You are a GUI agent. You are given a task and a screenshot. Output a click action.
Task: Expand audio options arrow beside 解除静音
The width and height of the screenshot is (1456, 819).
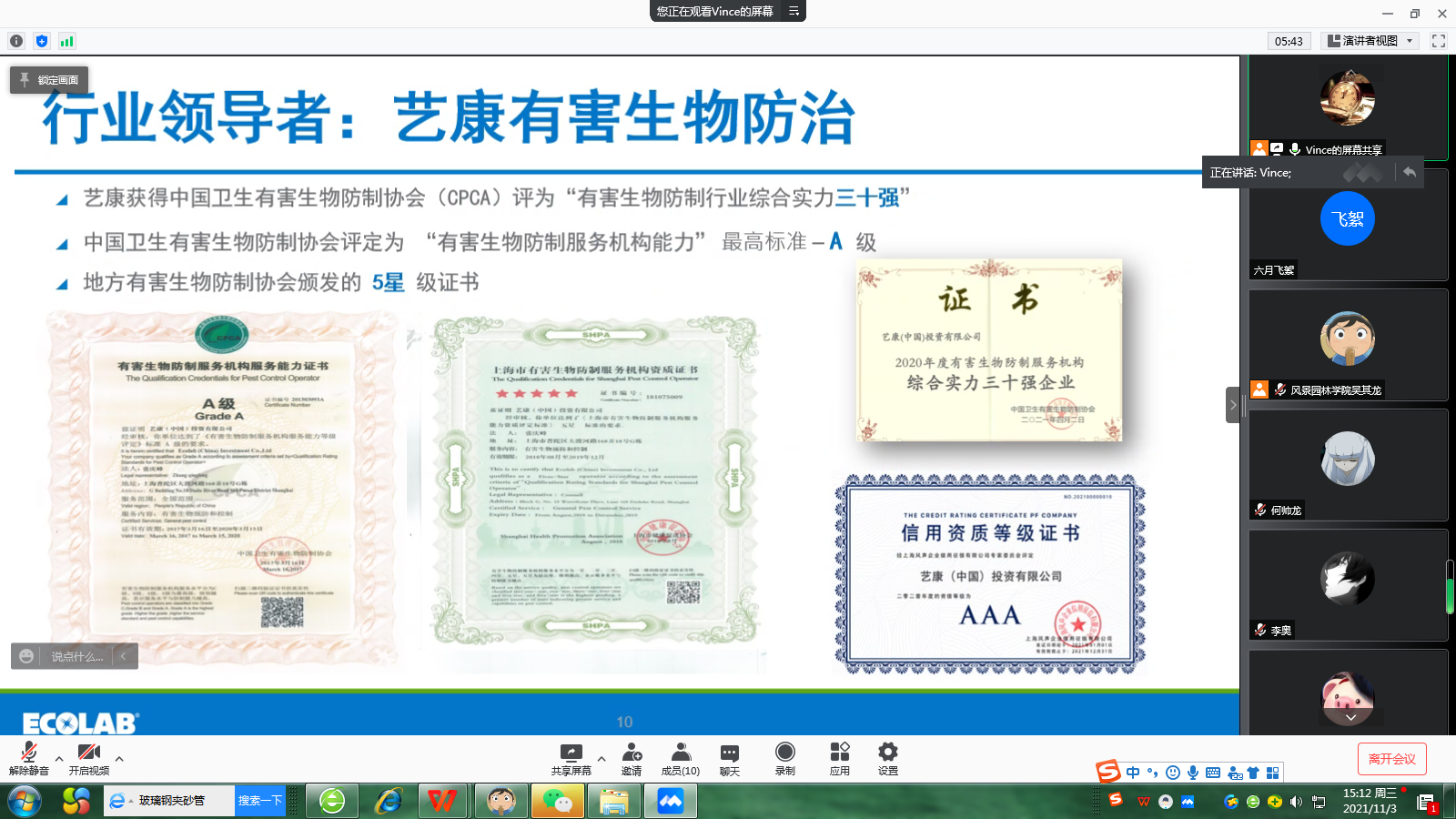point(59,758)
